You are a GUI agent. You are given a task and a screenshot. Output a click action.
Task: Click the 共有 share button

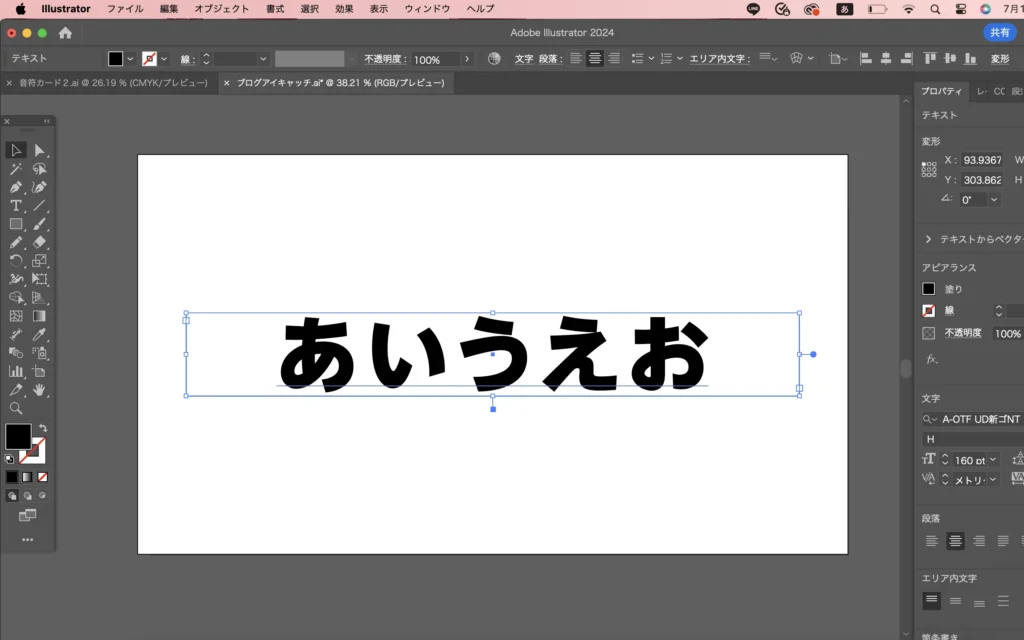[999, 32]
